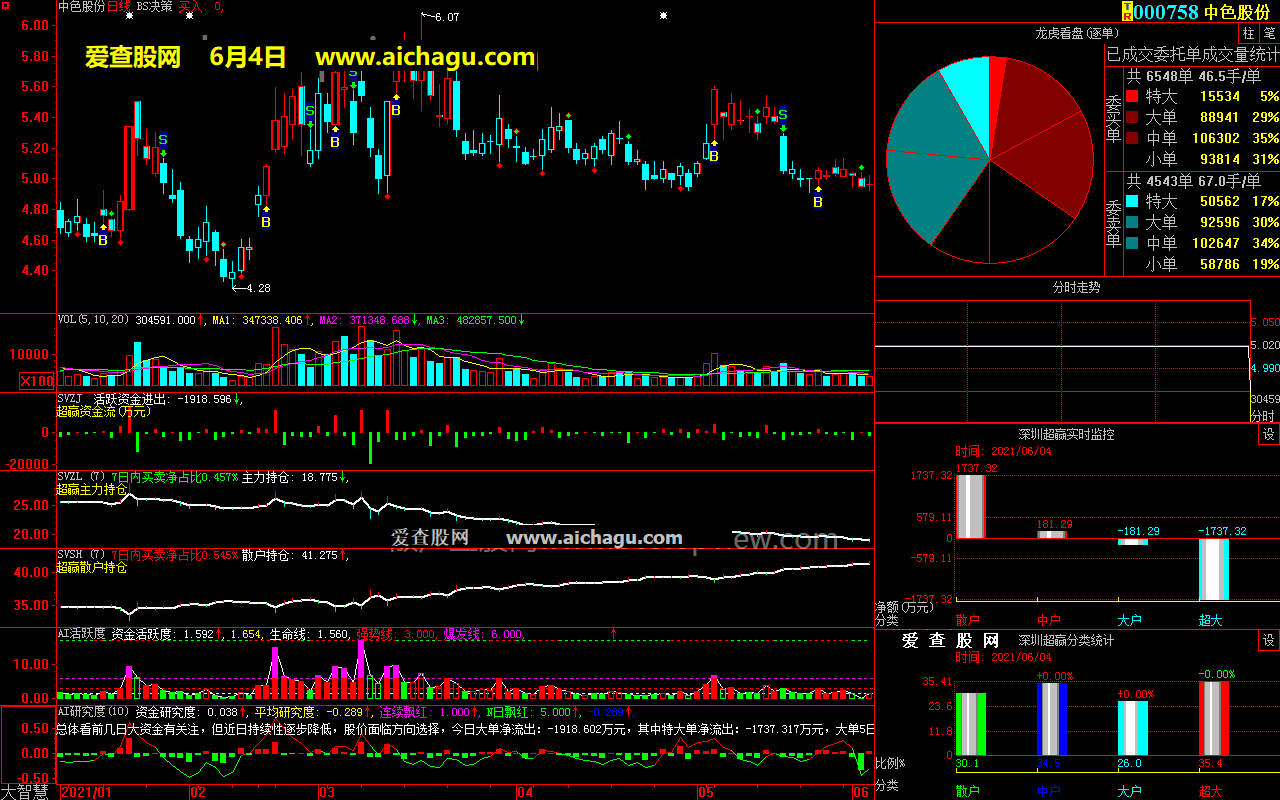The width and height of the screenshot is (1280, 800).
Task: Click the 共6548单 buy order count
Action: click(x=1160, y=76)
